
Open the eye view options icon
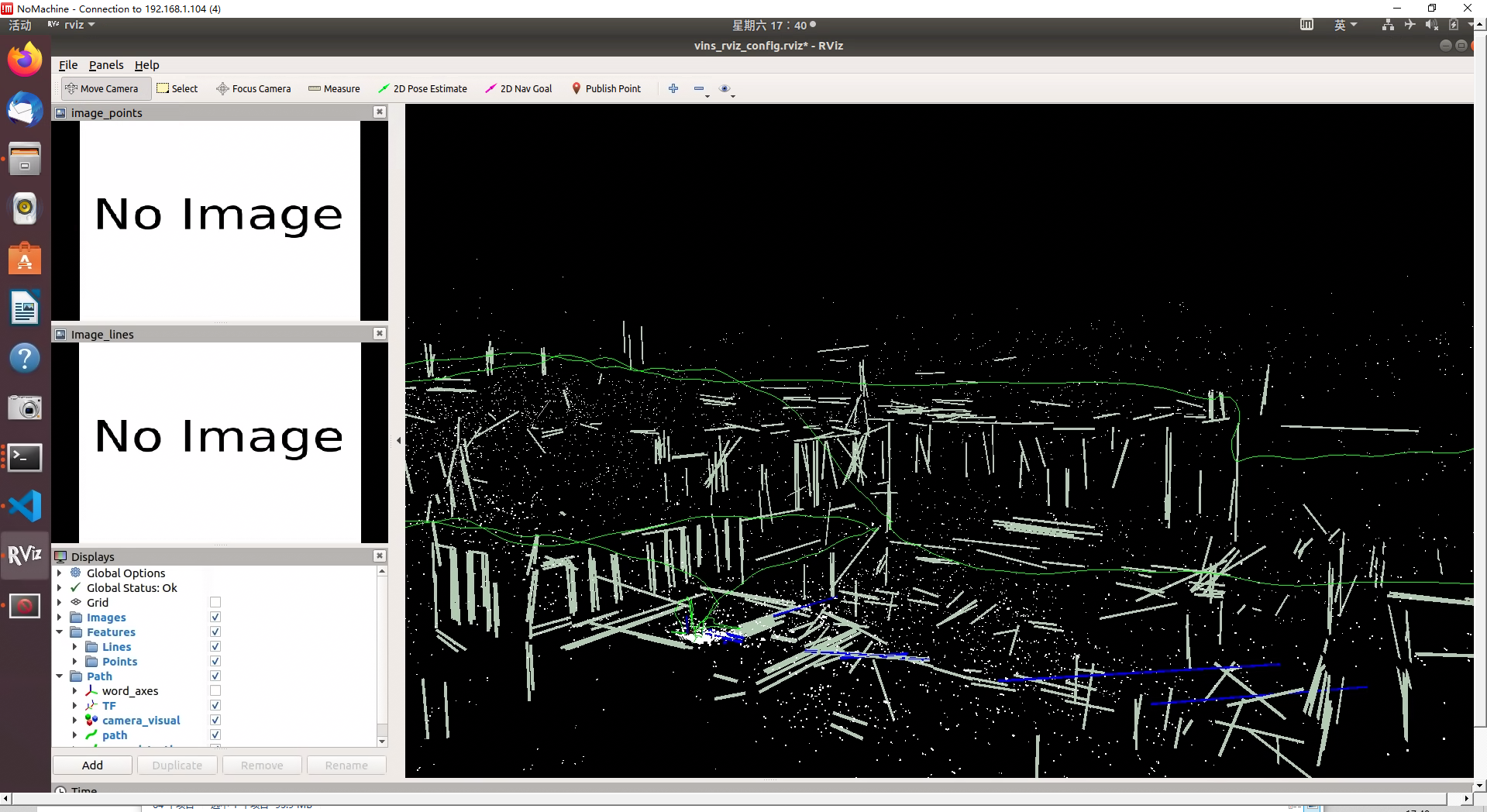[725, 88]
